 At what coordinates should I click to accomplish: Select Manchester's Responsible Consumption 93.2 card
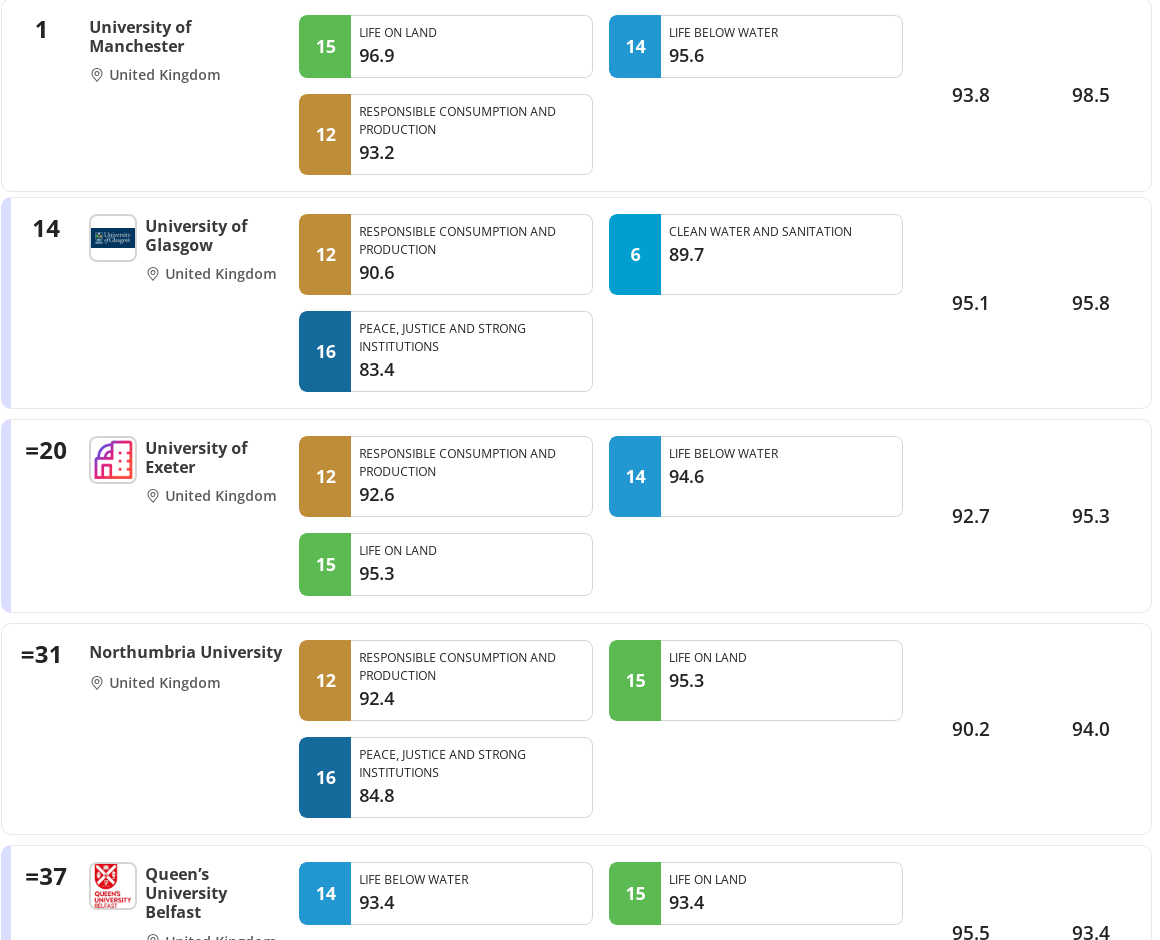point(445,135)
